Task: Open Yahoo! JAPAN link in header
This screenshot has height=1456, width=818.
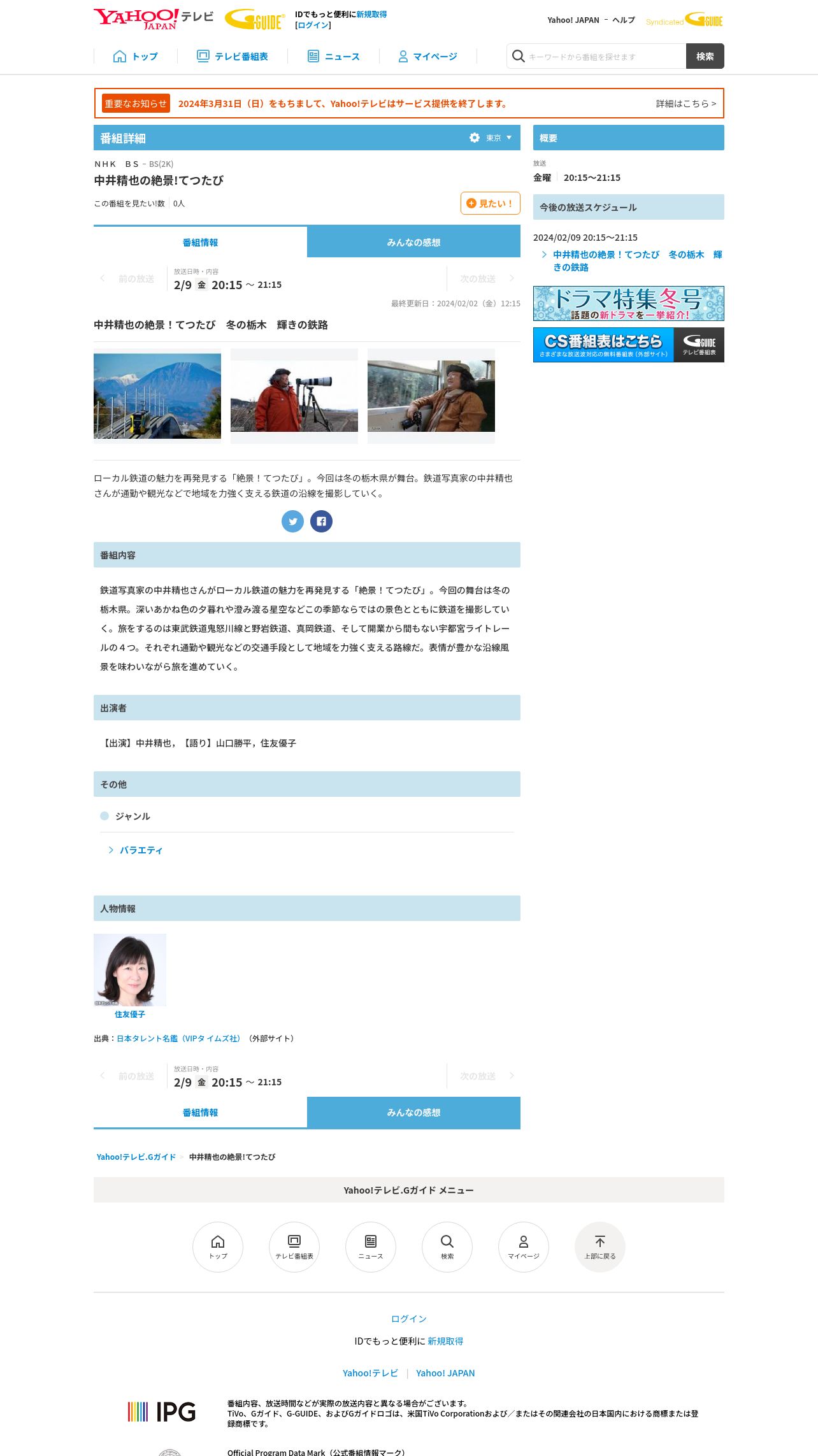Action: [573, 20]
